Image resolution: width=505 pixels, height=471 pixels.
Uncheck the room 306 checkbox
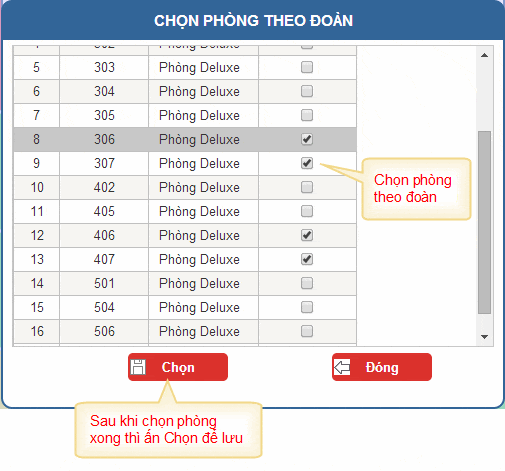tap(307, 139)
